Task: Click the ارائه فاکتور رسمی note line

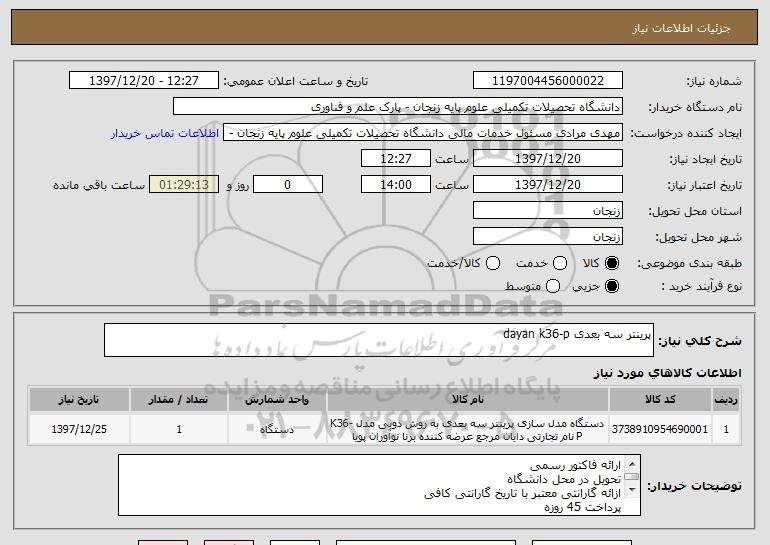Action: (576, 465)
